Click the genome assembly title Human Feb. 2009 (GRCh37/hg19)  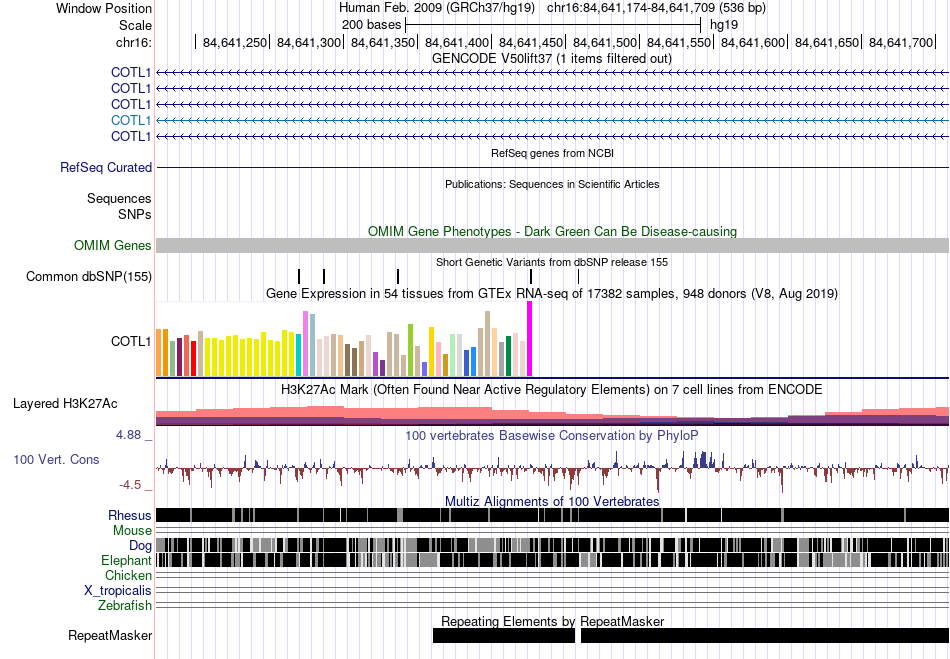coord(436,8)
